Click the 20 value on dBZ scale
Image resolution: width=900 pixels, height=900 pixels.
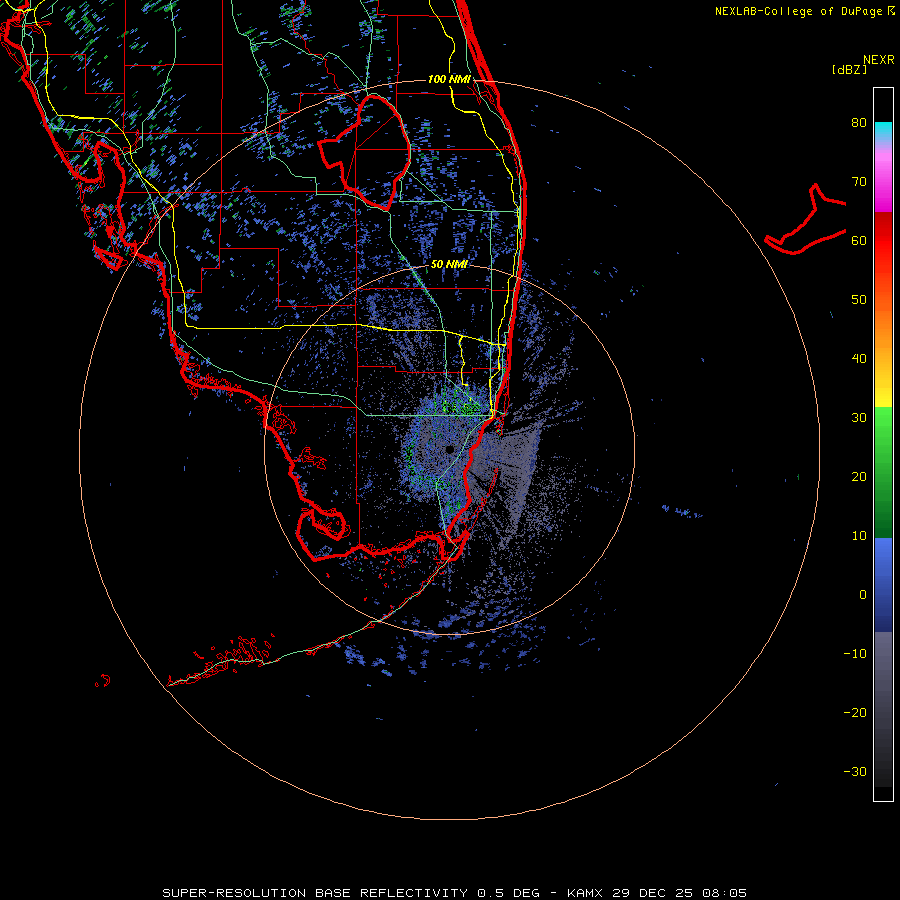(859, 477)
